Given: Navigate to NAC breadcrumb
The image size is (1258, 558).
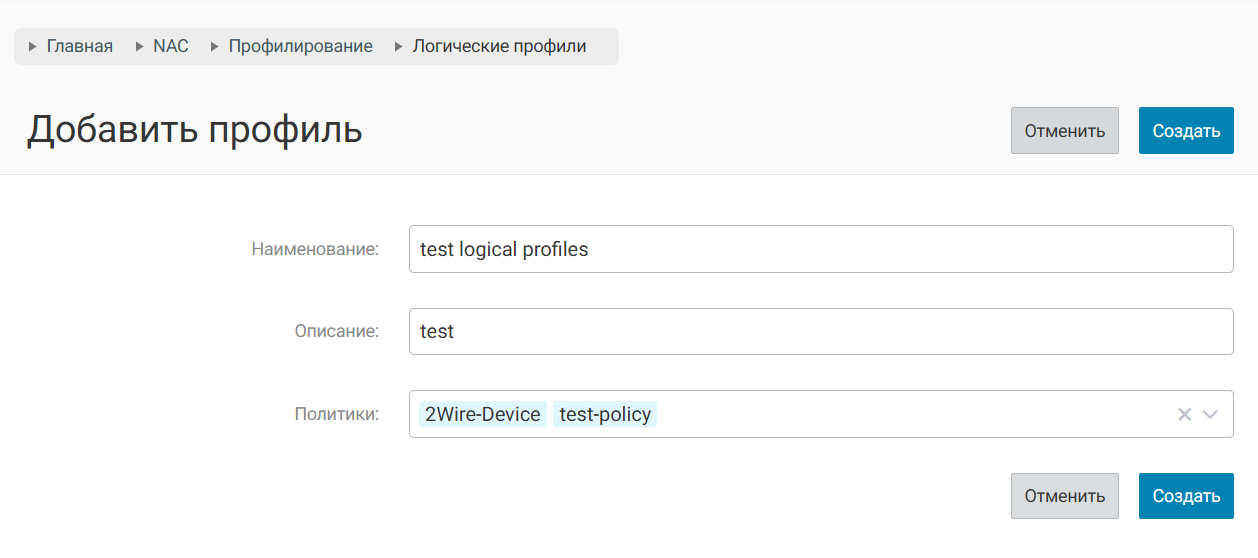Looking at the screenshot, I should (171, 47).
